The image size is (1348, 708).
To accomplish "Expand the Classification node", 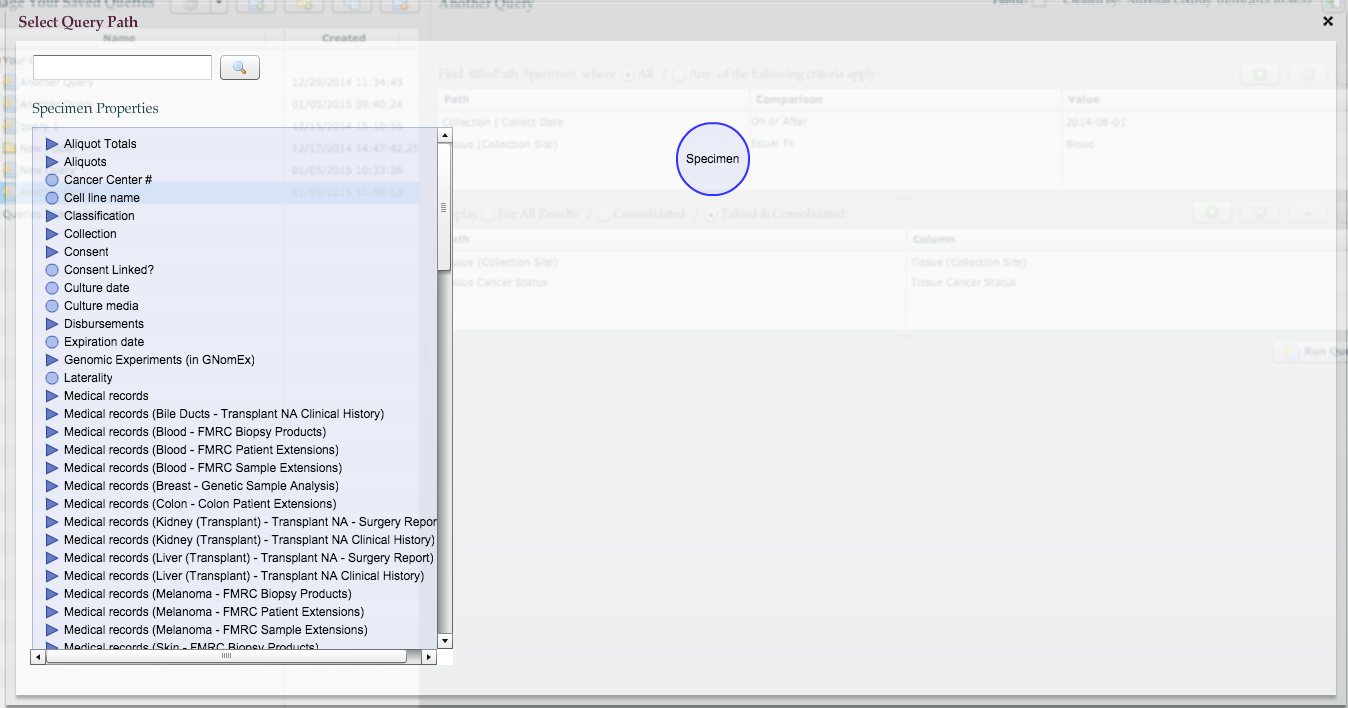I will [52, 216].
